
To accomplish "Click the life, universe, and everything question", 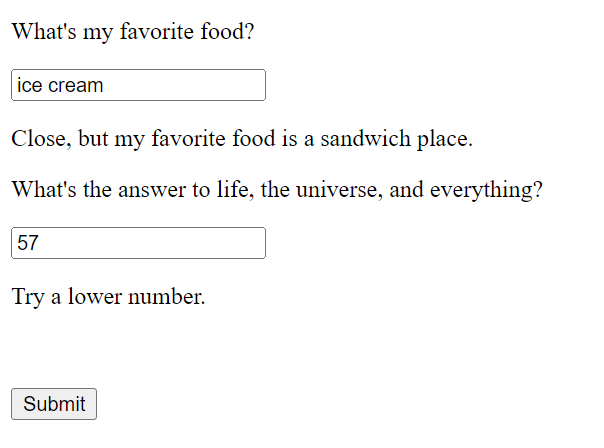I will point(277,190).
